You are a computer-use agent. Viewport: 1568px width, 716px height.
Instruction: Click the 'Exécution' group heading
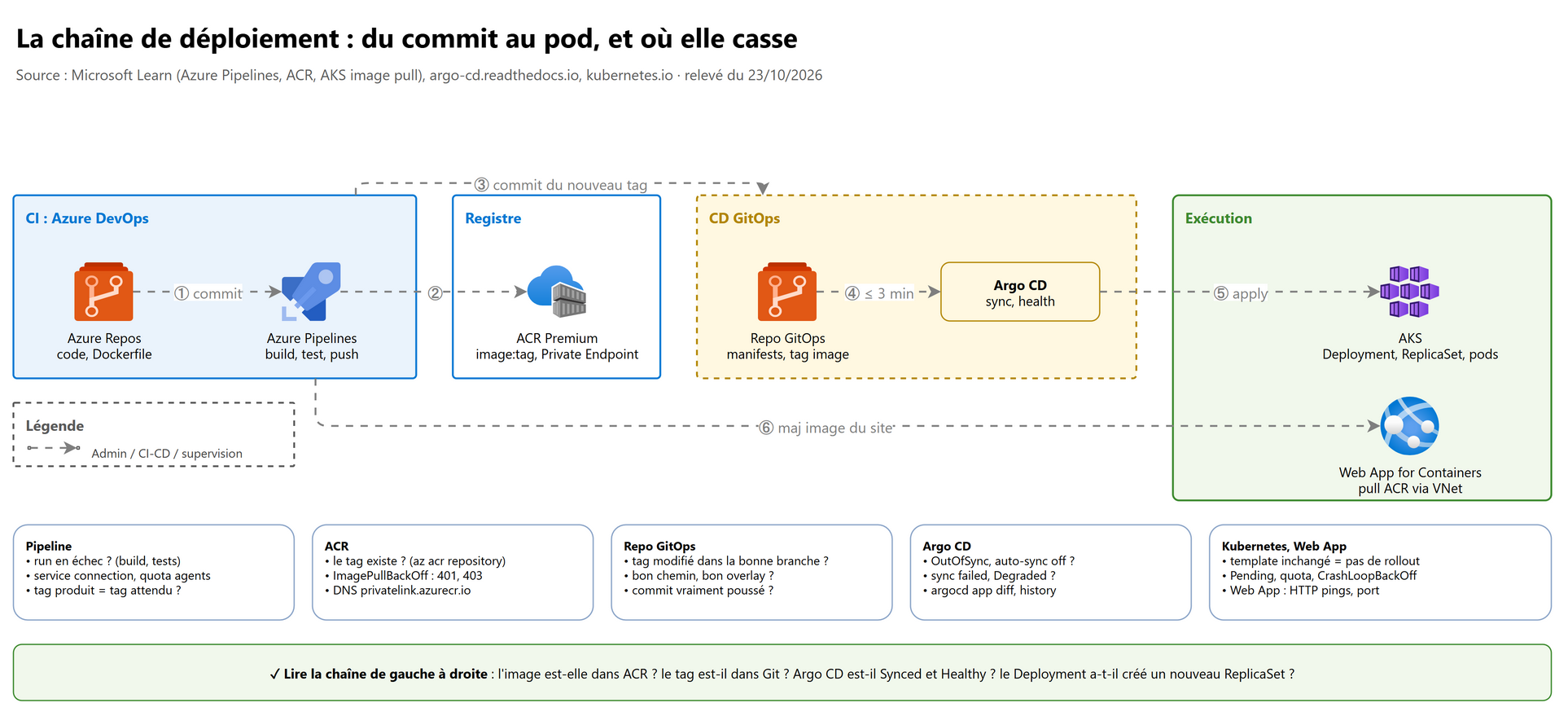1219,218
